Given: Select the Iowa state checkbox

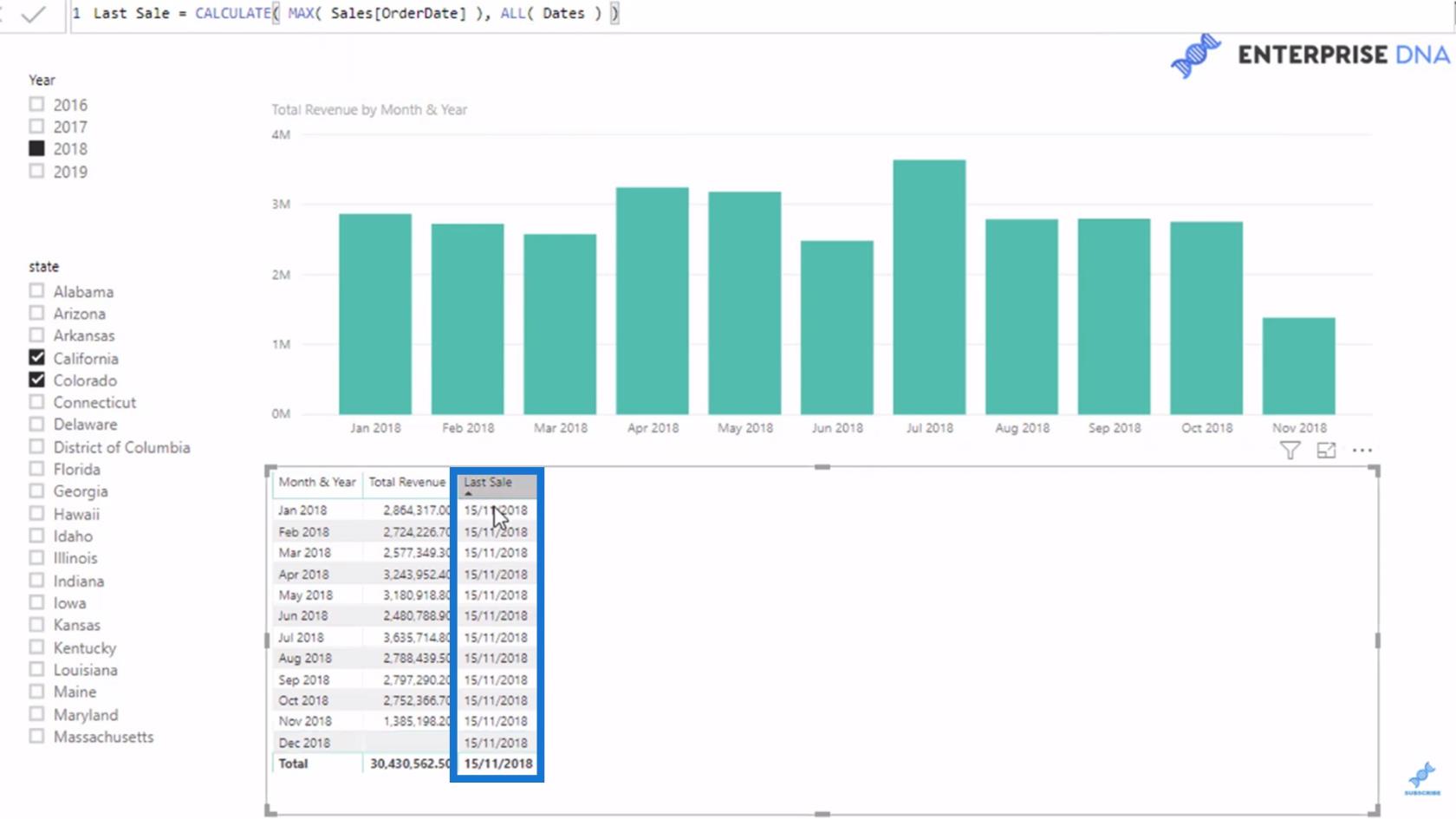Looking at the screenshot, I should click(x=36, y=602).
